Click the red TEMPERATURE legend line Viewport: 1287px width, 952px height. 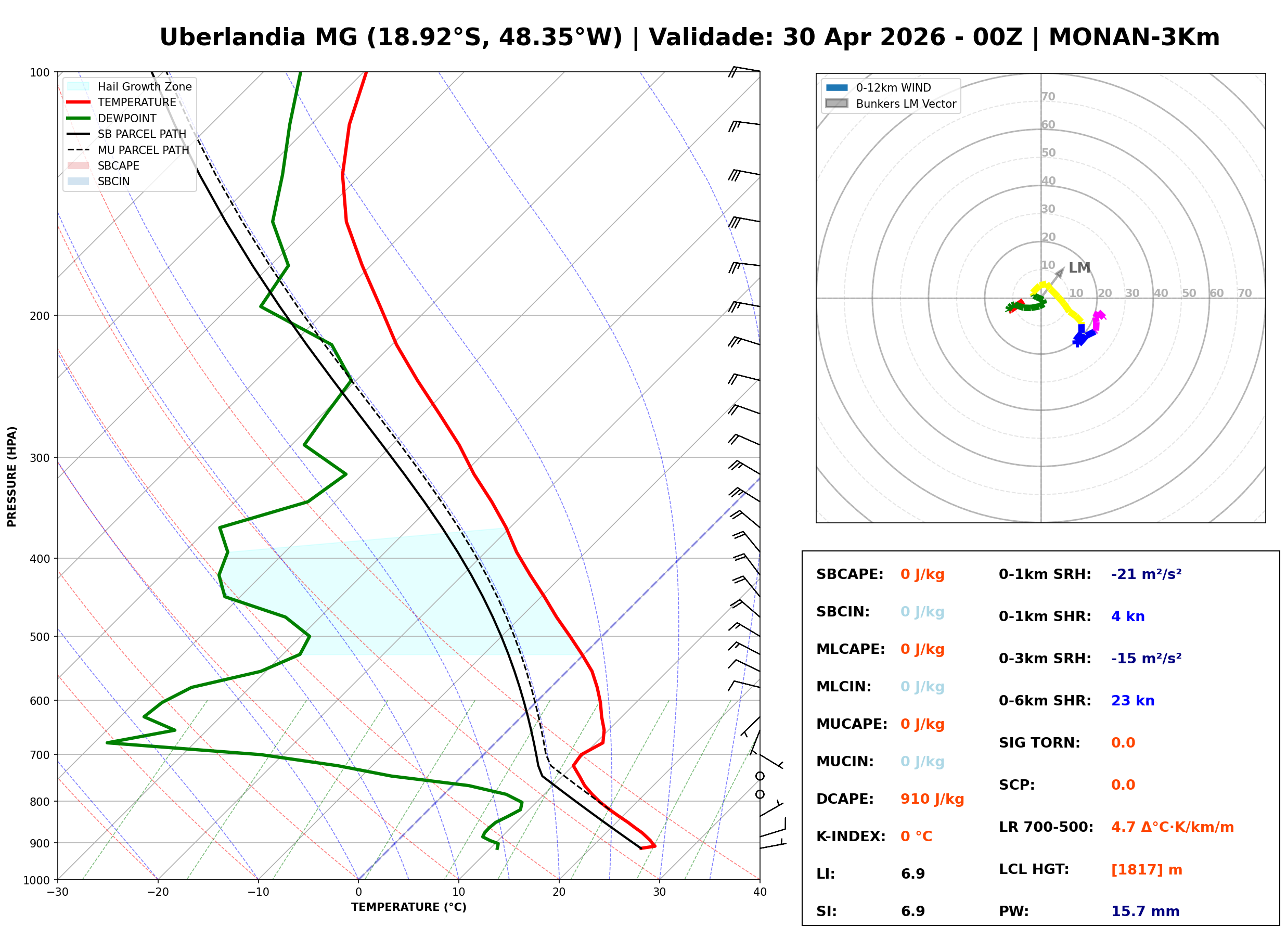(79, 102)
